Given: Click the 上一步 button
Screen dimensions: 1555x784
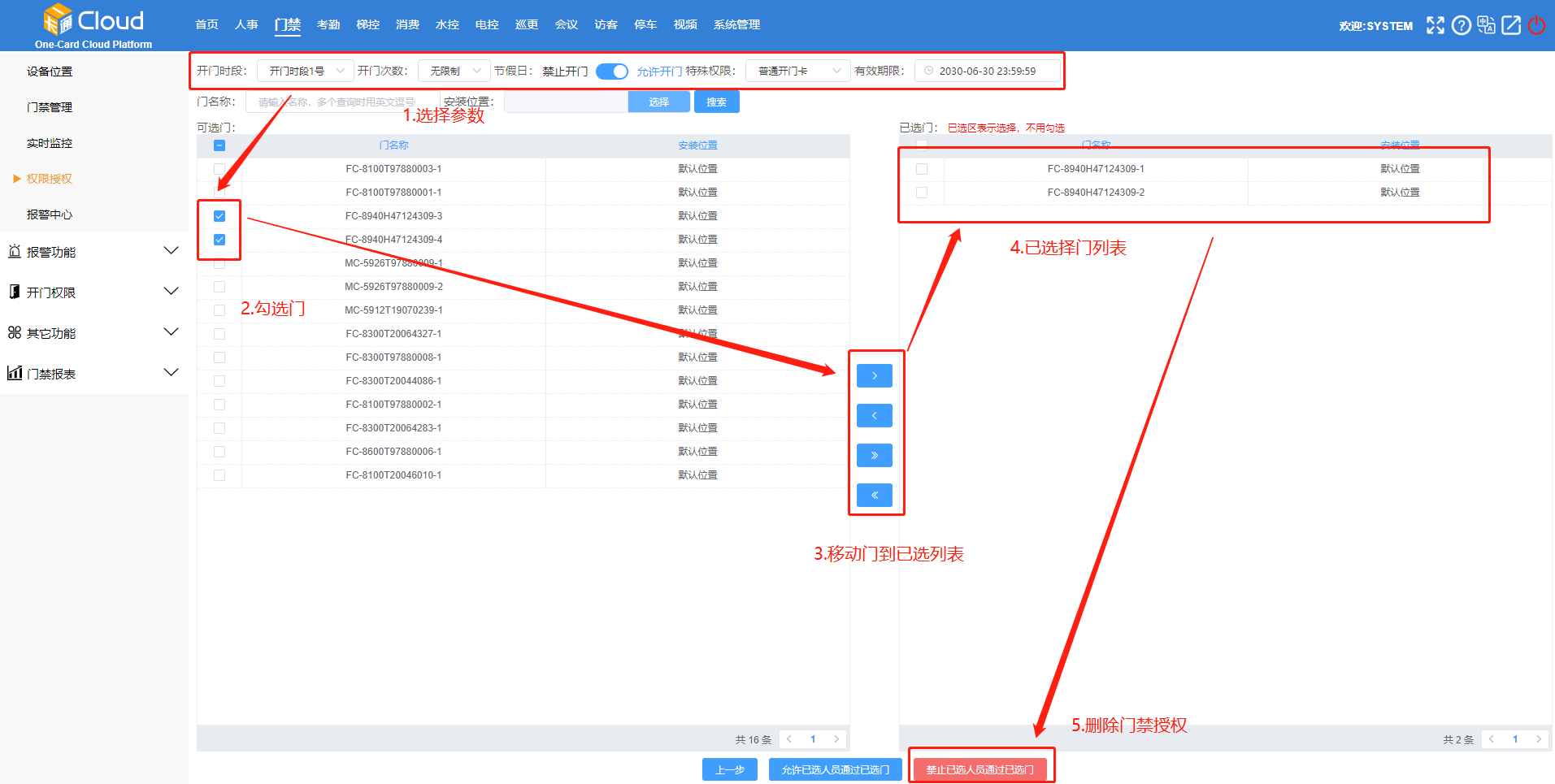Looking at the screenshot, I should (729, 770).
